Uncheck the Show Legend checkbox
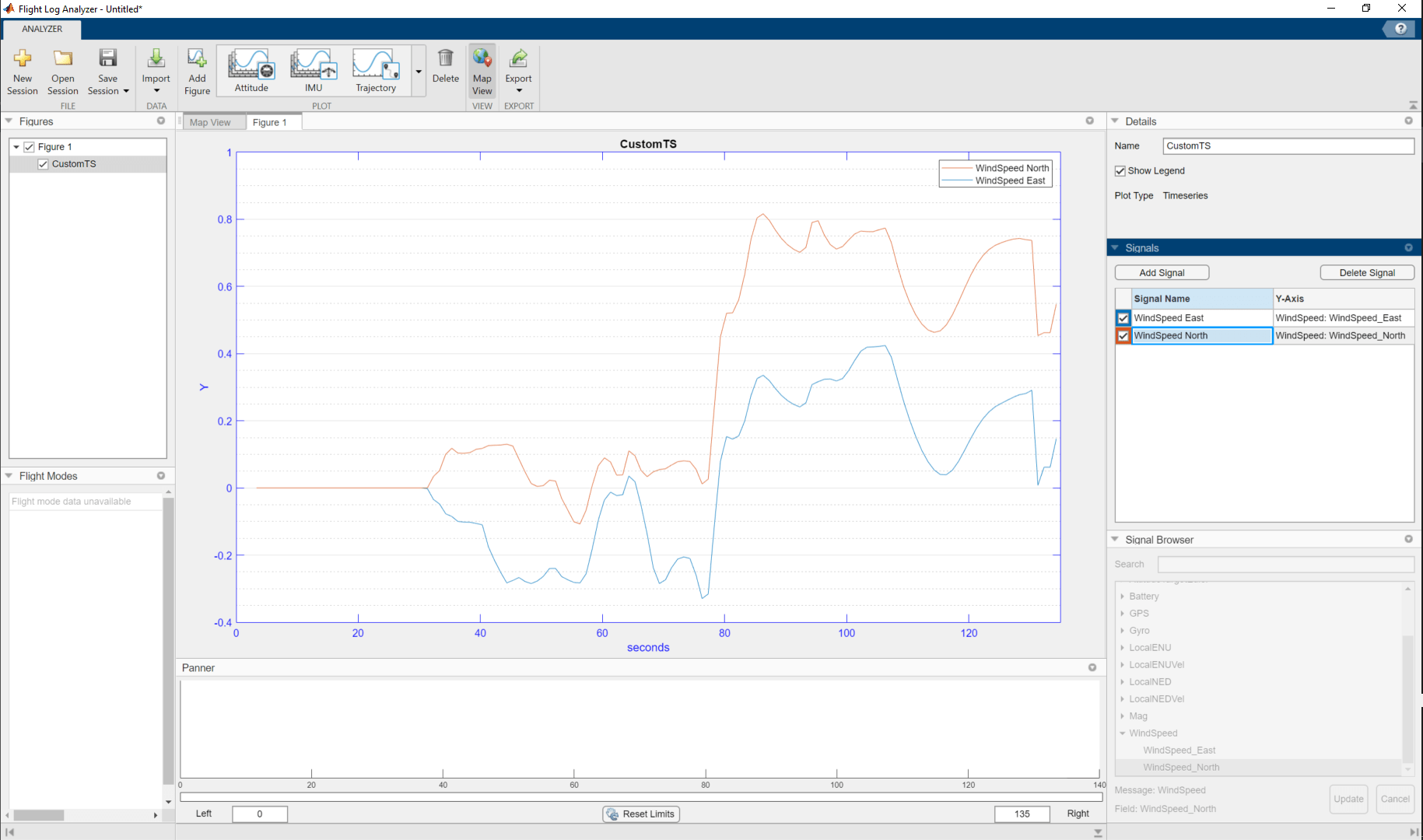Image resolution: width=1423 pixels, height=840 pixels. (x=1120, y=171)
